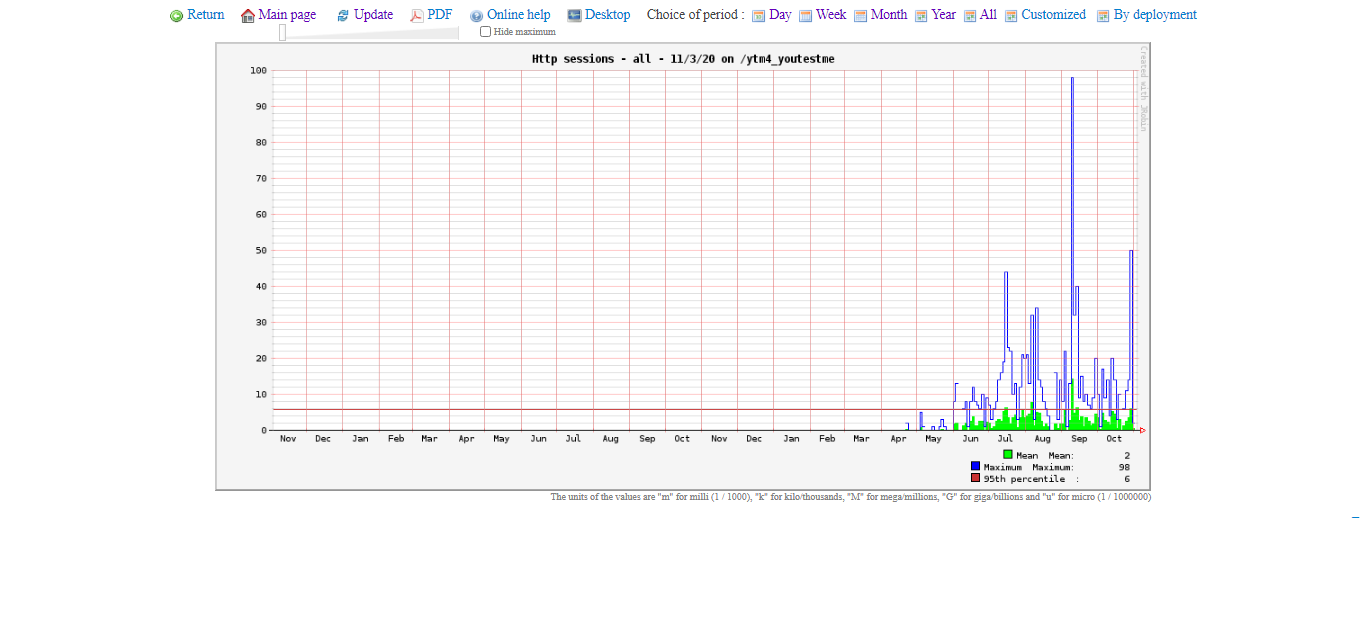Click the calendar icon beside Day
The height and width of the screenshot is (625, 1366).
point(758,16)
